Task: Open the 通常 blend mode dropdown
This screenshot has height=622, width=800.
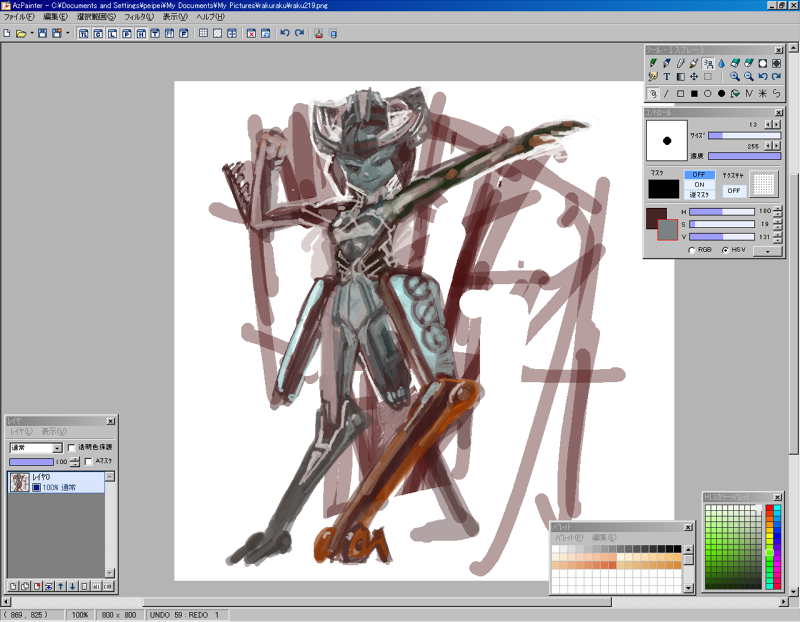Action: coord(56,447)
